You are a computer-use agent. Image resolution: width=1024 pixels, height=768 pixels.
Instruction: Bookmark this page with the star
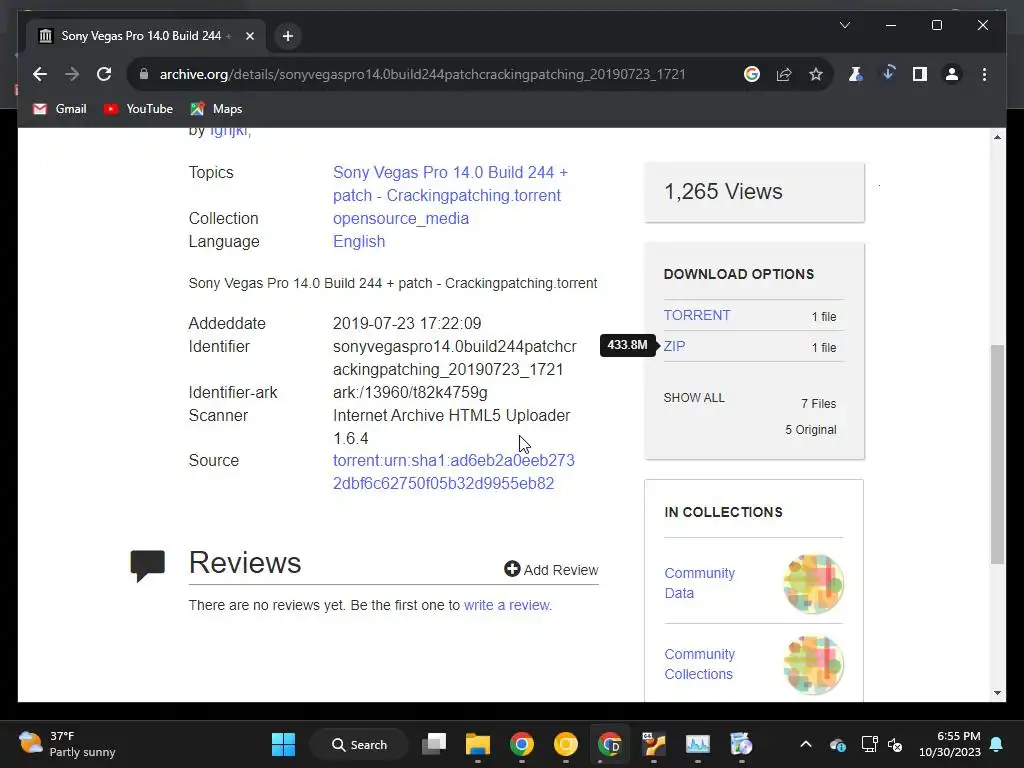click(x=816, y=74)
